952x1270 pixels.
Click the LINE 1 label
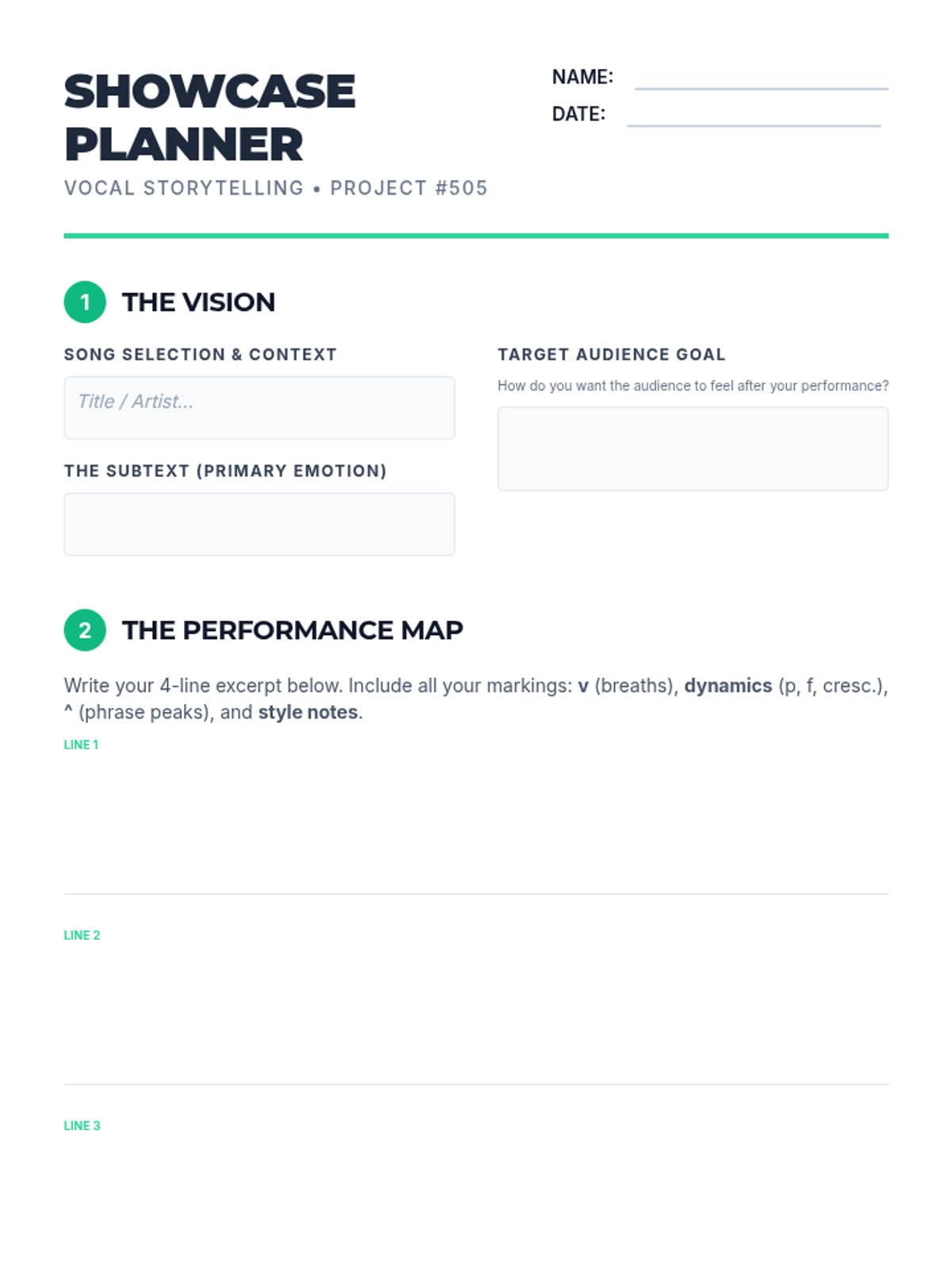(x=81, y=745)
